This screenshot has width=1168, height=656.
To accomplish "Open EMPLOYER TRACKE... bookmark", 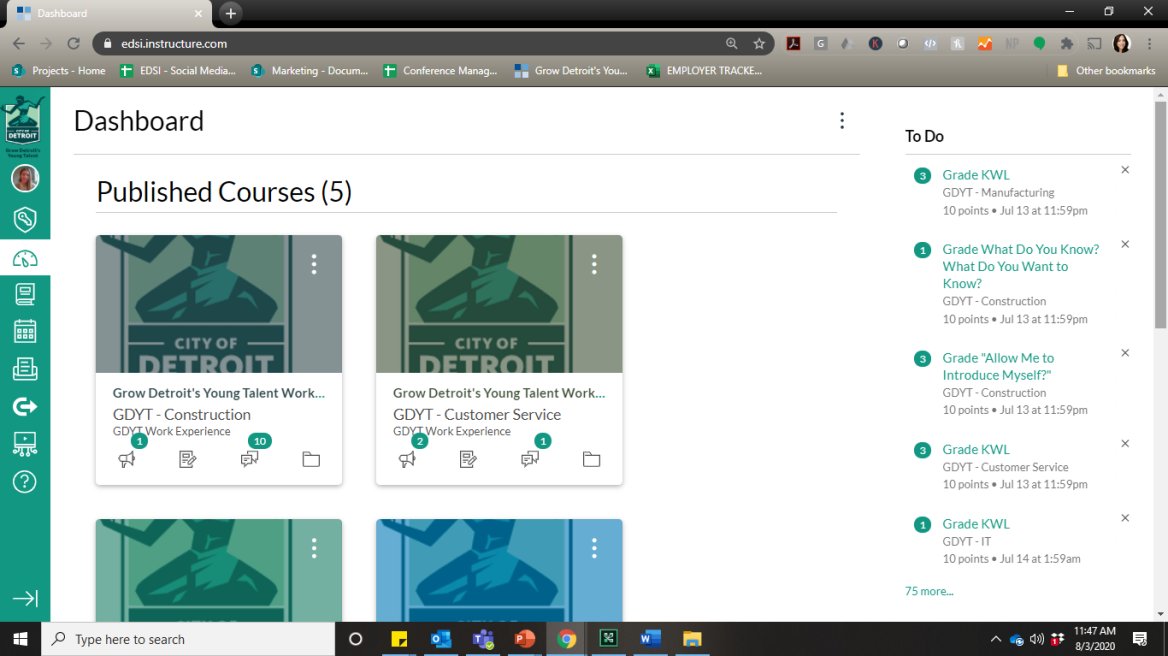I will tap(704, 71).
